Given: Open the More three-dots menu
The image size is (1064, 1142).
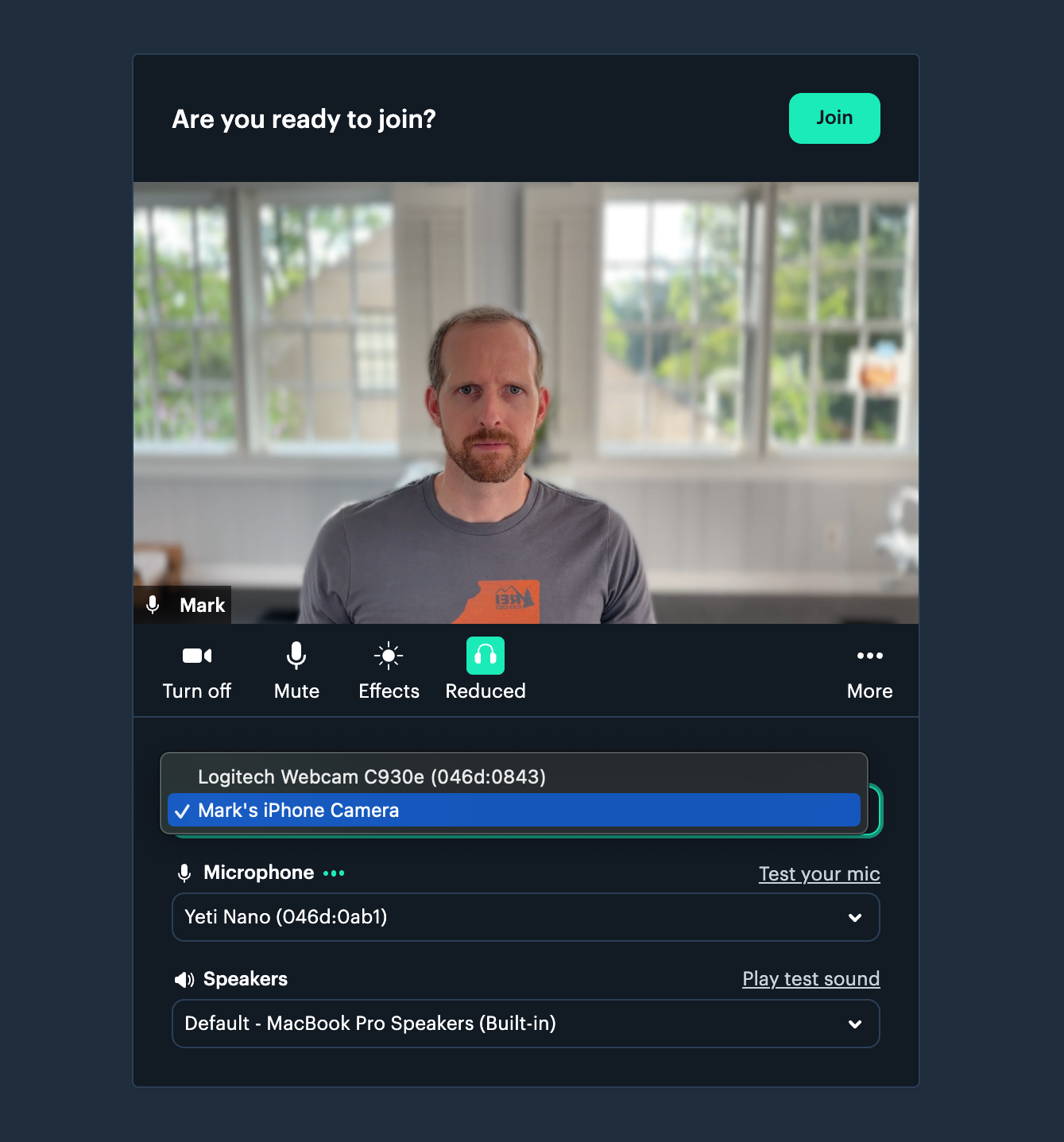Looking at the screenshot, I should pos(870,656).
